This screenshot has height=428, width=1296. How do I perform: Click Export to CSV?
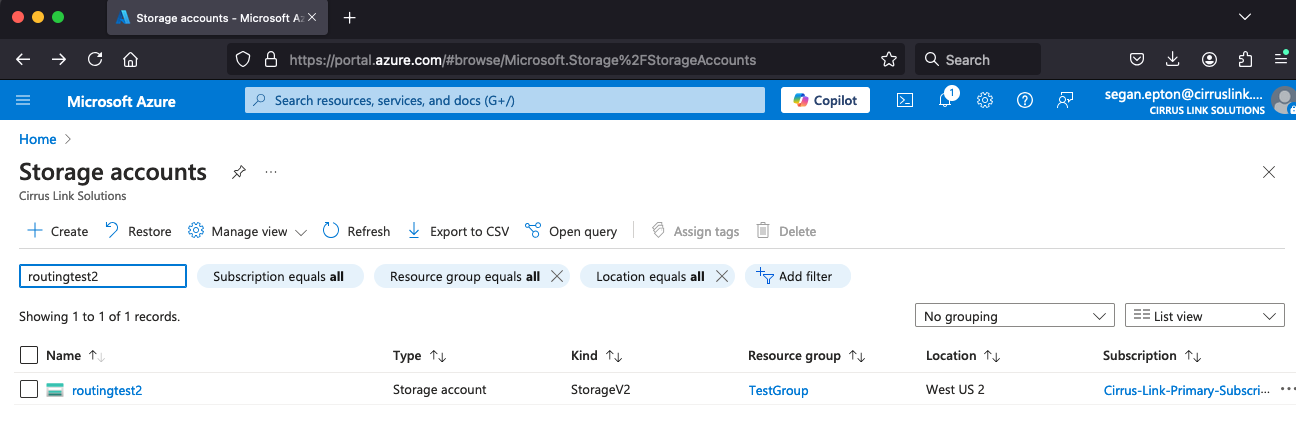[x=458, y=231]
